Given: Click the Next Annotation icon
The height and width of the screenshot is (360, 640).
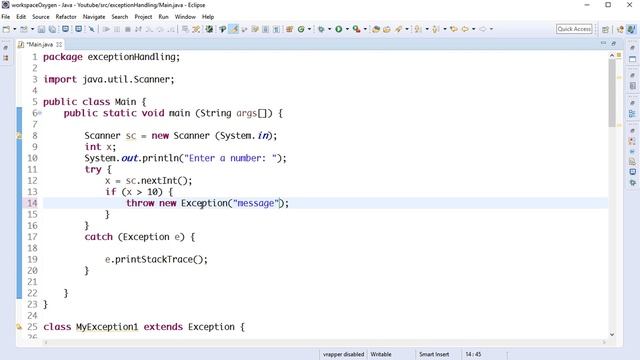Looking at the screenshot, I should pos(417,29).
